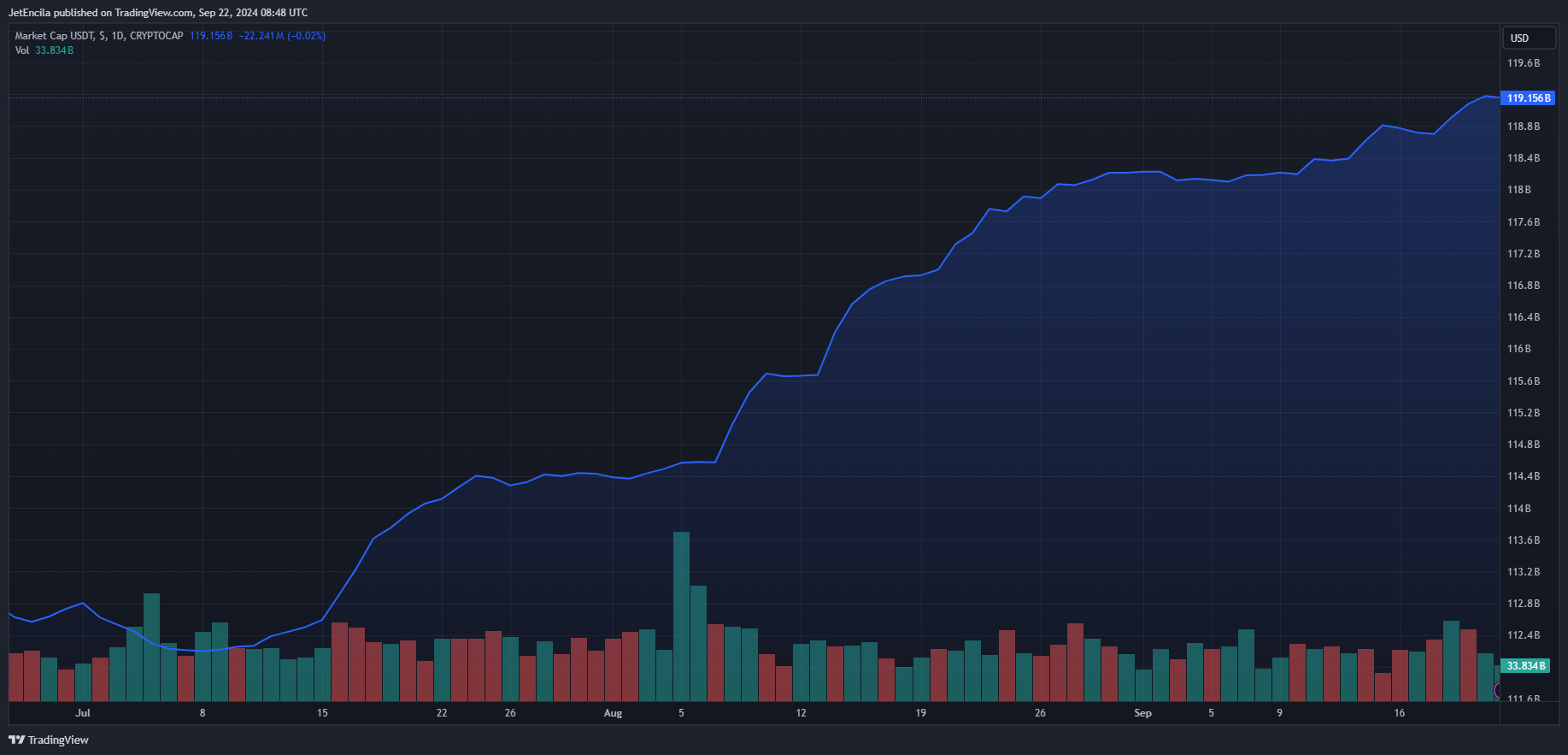Click the 118B level on price axis

coord(1518,190)
